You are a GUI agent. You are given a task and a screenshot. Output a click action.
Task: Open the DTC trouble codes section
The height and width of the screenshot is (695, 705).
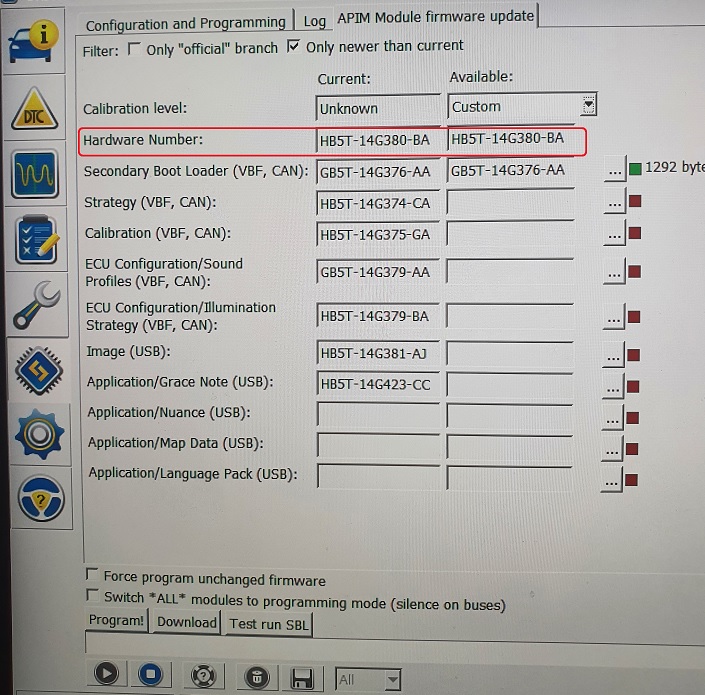[37, 111]
